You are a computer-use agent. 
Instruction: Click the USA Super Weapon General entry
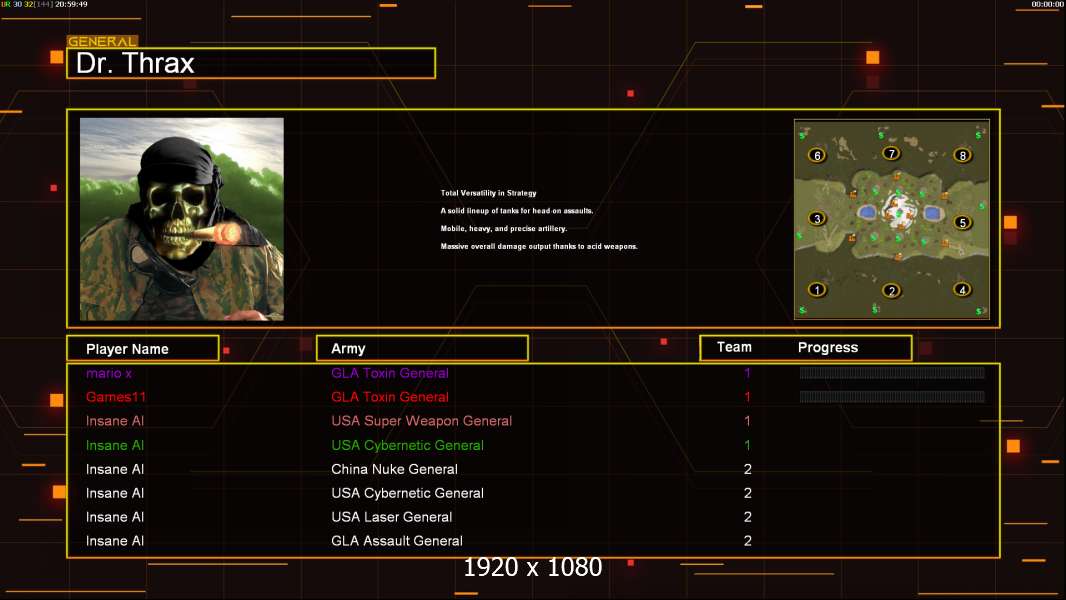click(422, 421)
